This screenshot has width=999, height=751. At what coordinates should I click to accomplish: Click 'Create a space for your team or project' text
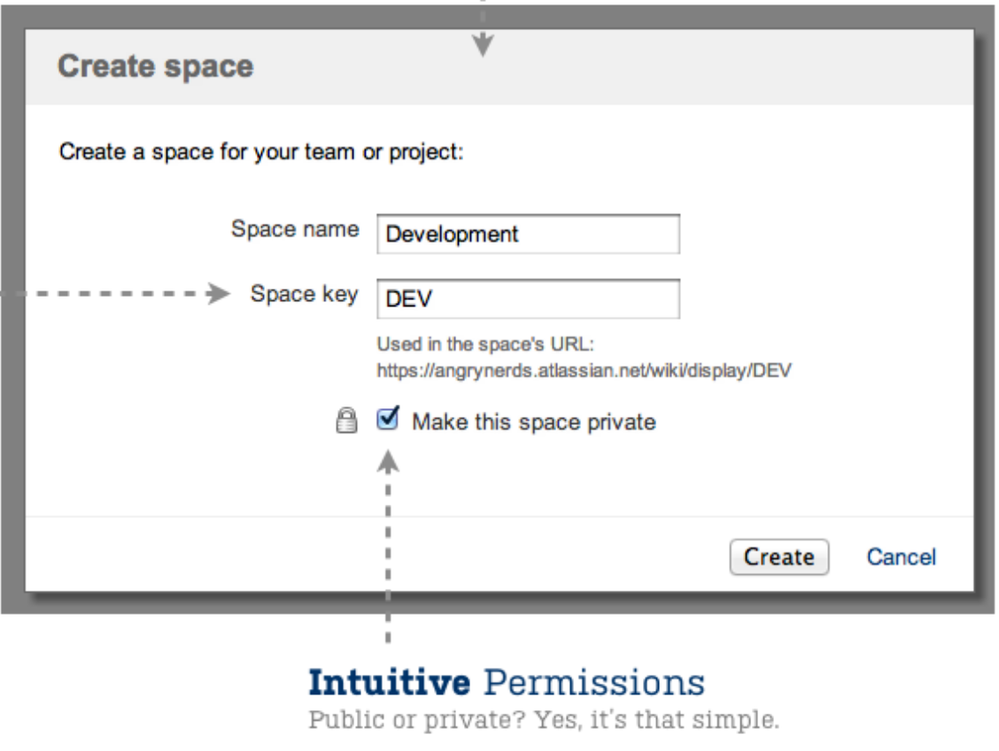click(x=261, y=152)
